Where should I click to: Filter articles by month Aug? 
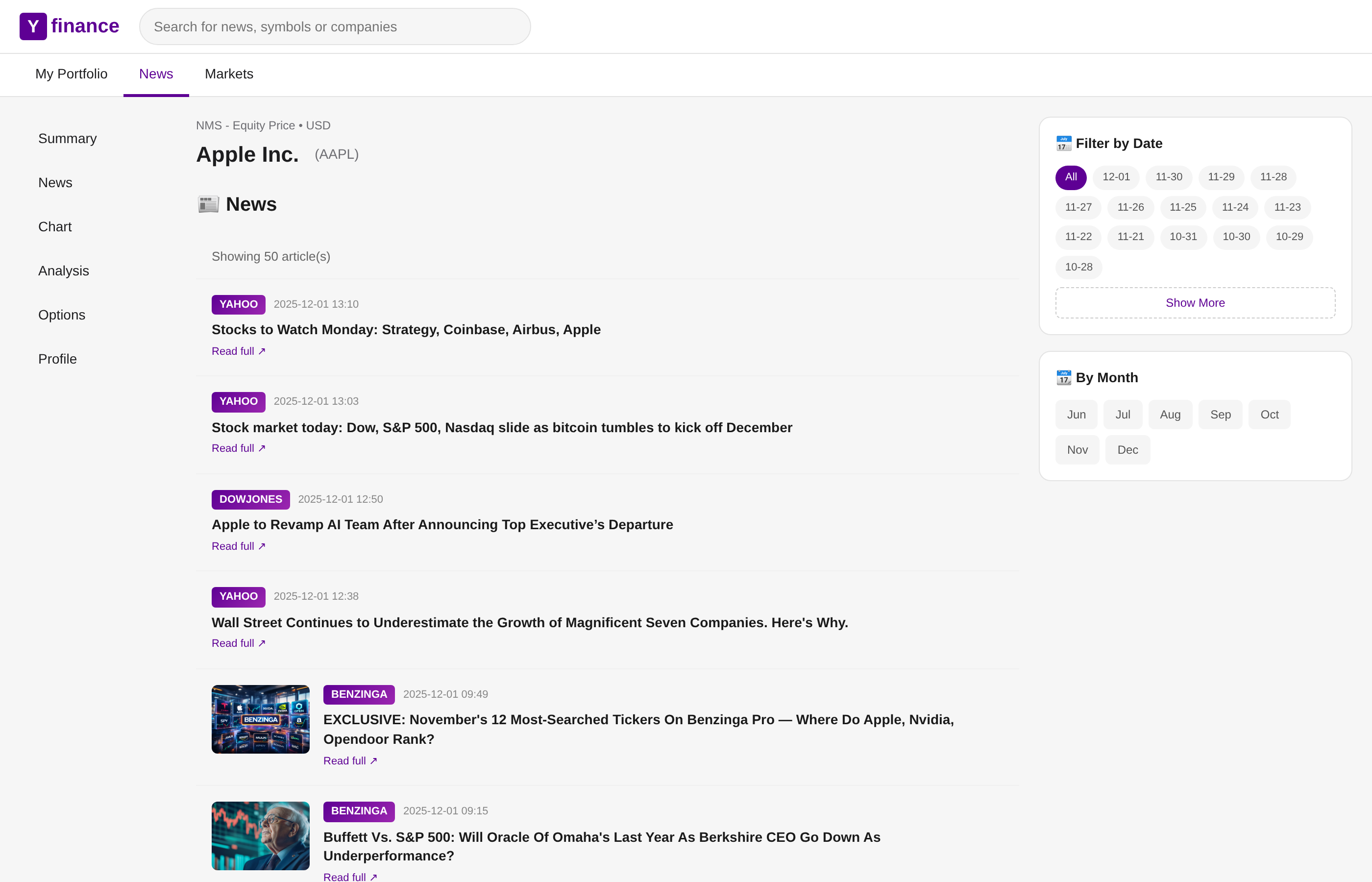tap(1170, 415)
